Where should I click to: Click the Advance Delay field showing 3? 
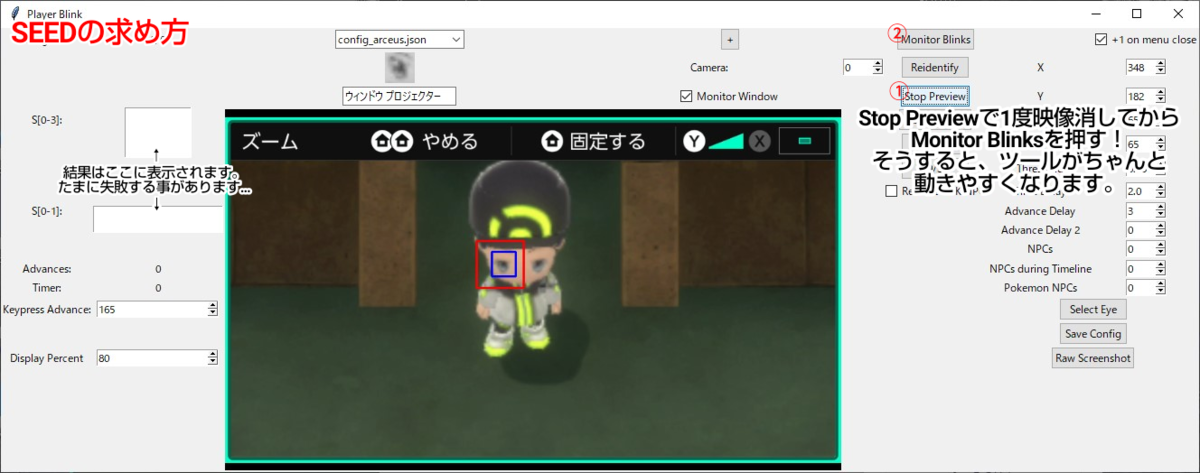[1139, 211]
